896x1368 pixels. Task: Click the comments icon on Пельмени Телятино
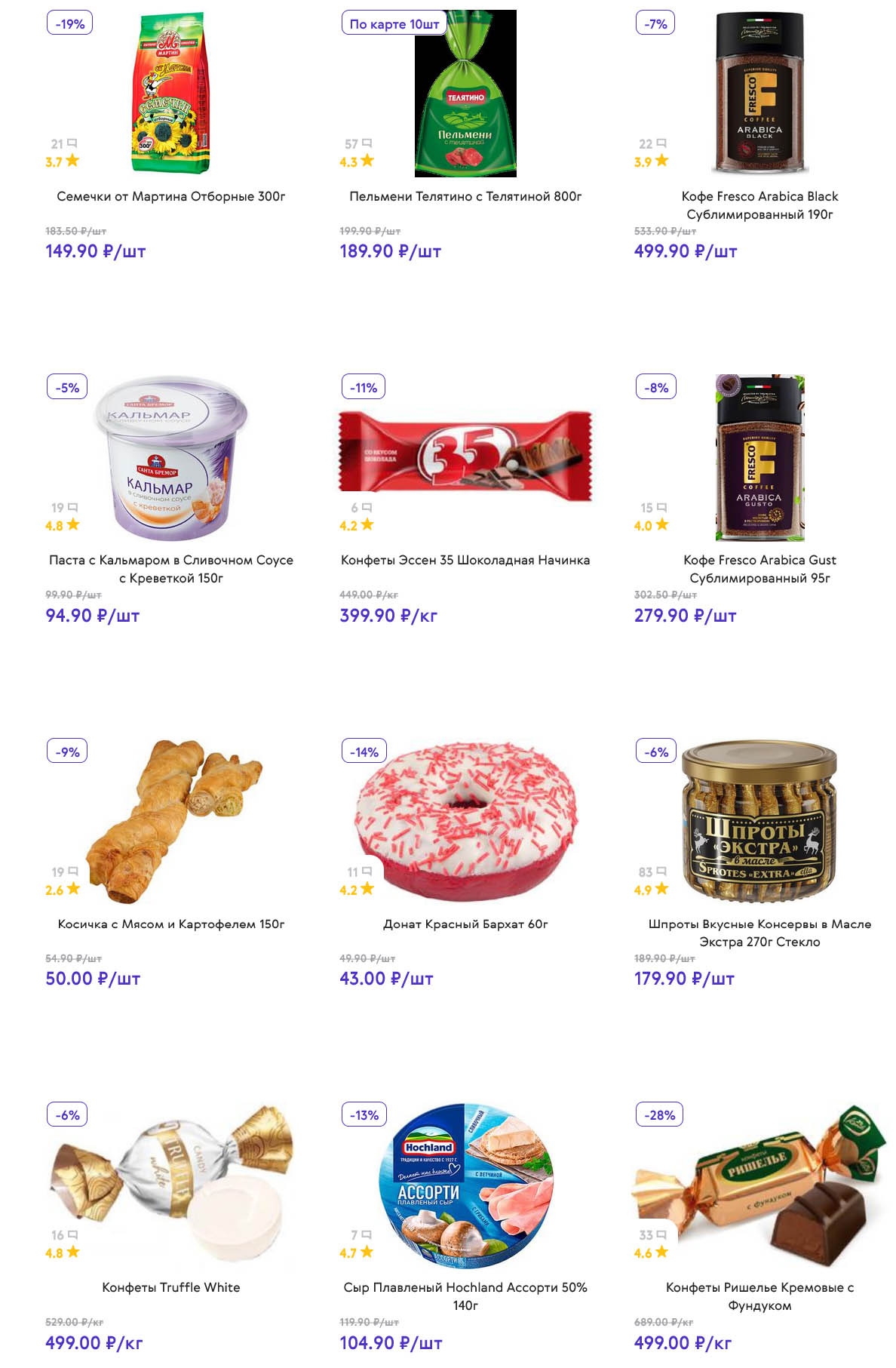(x=367, y=143)
